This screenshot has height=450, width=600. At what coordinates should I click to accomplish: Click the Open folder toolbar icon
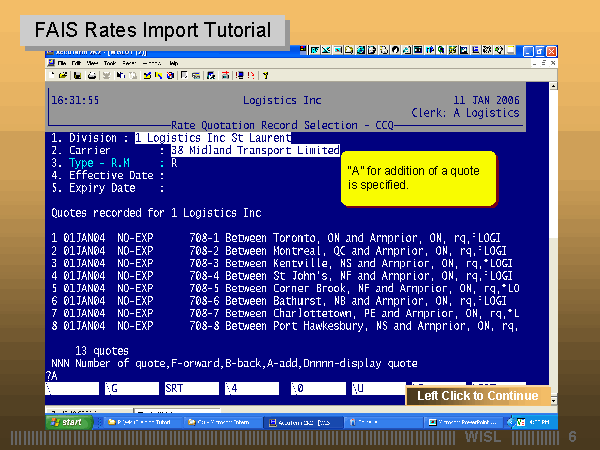click(x=63, y=75)
